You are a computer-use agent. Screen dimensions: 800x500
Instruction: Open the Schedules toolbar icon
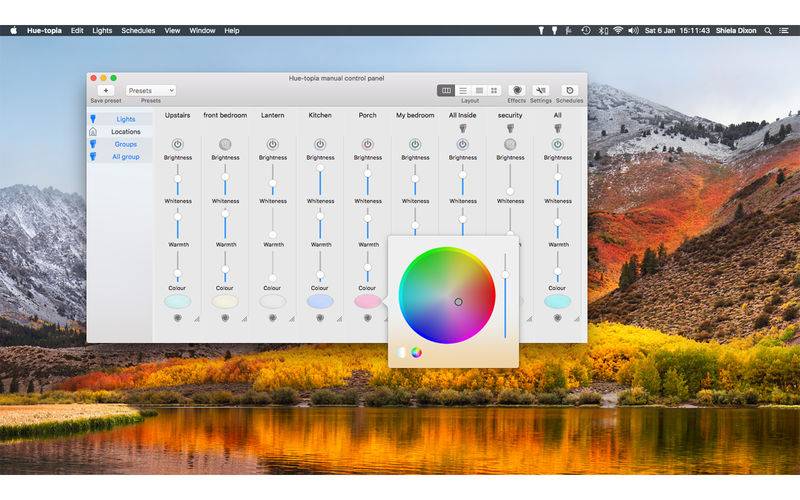(569, 90)
